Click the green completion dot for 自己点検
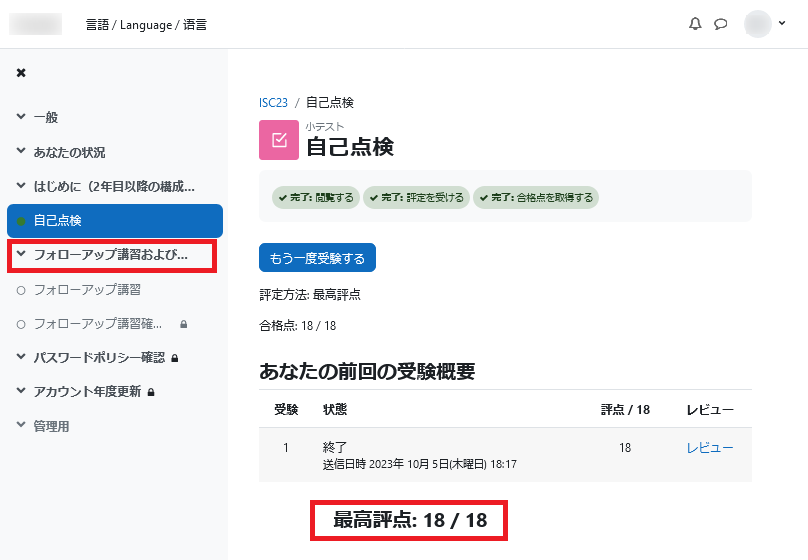The width and height of the screenshot is (808, 560). (x=21, y=221)
